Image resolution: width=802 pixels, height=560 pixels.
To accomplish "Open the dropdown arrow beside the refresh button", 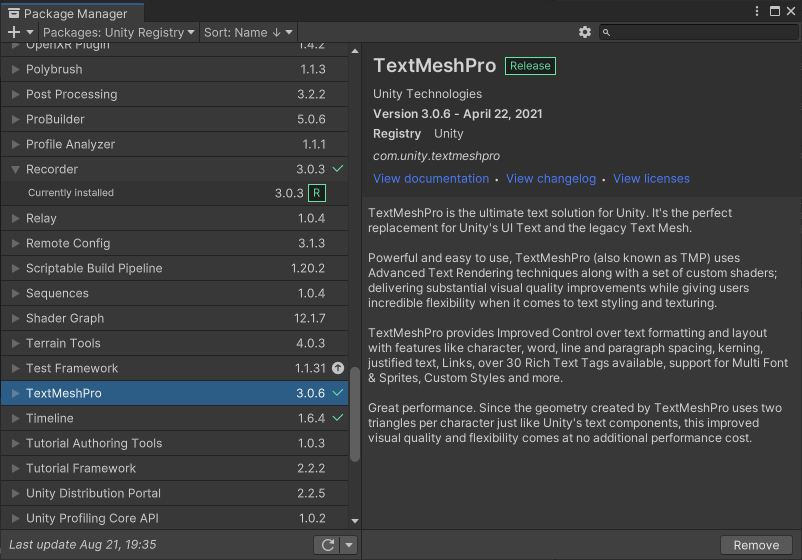I will coord(348,545).
